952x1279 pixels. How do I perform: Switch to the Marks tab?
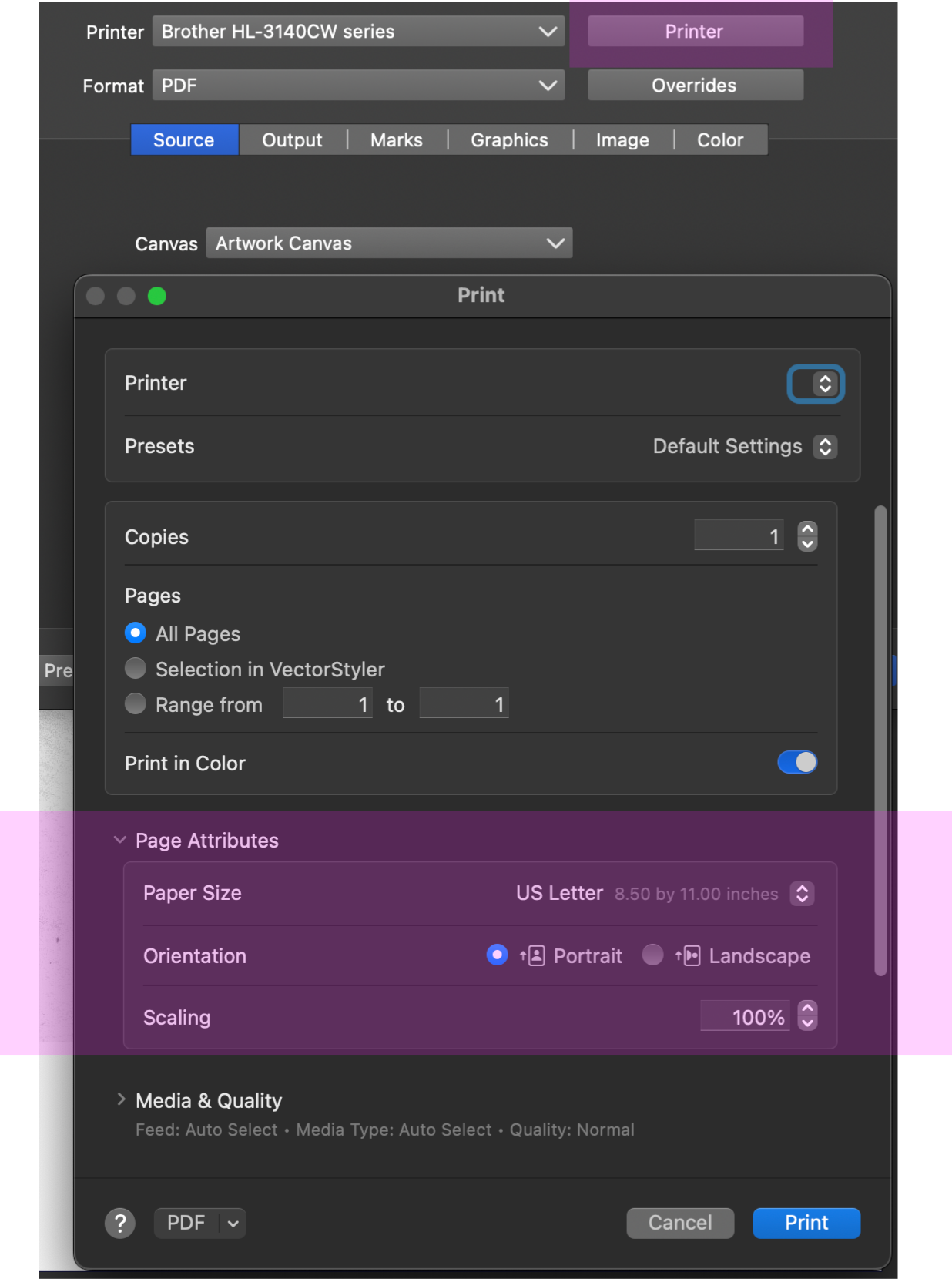(x=397, y=140)
